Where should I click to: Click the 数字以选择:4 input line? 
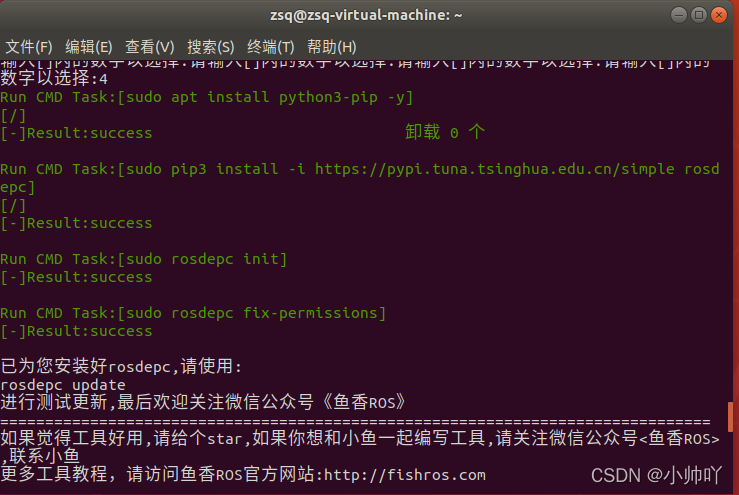click(x=54, y=78)
